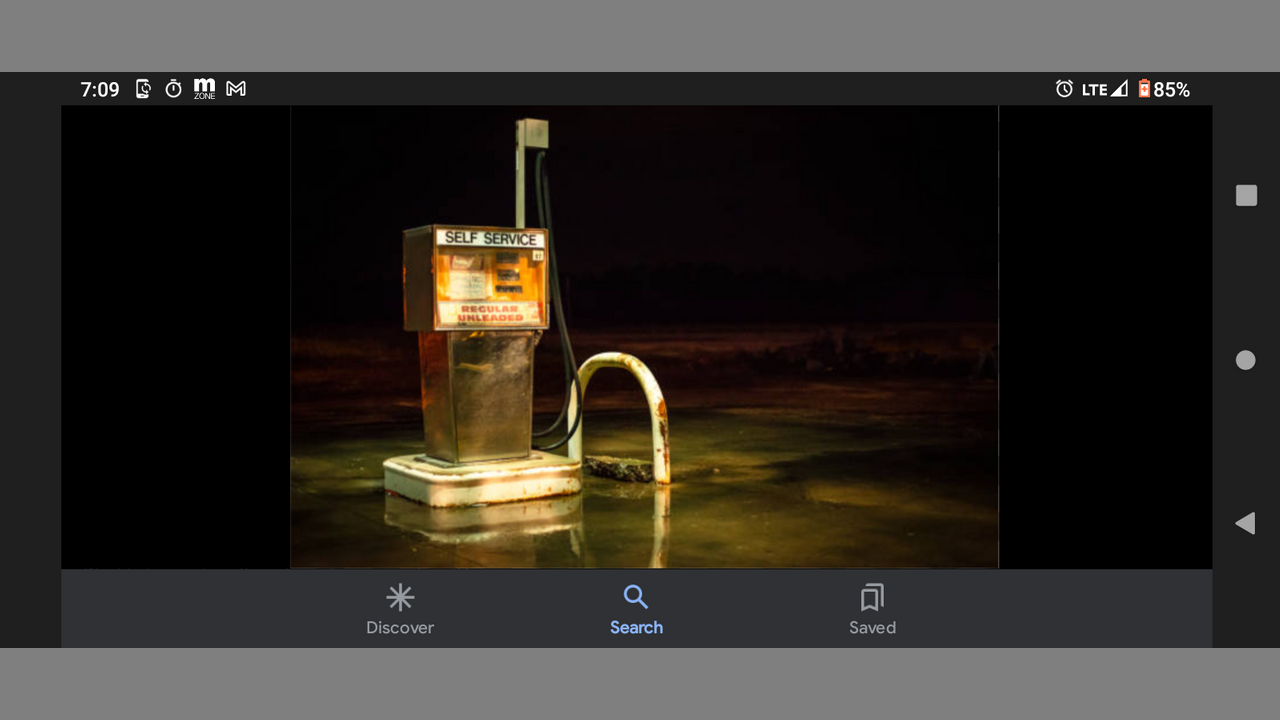
Task: Tap the phone screen notification icon
Action: click(143, 89)
